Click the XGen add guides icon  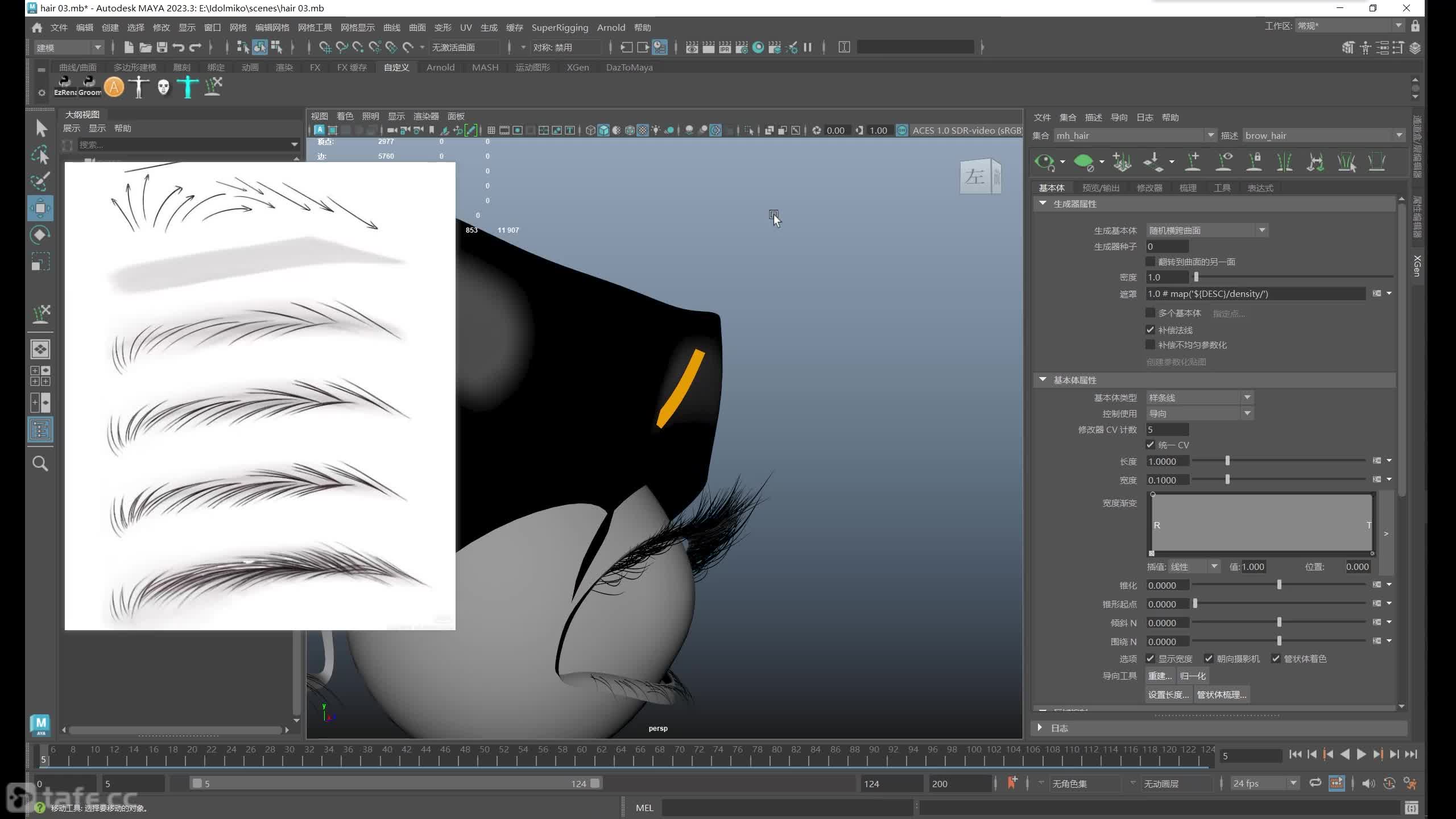(x=1192, y=162)
